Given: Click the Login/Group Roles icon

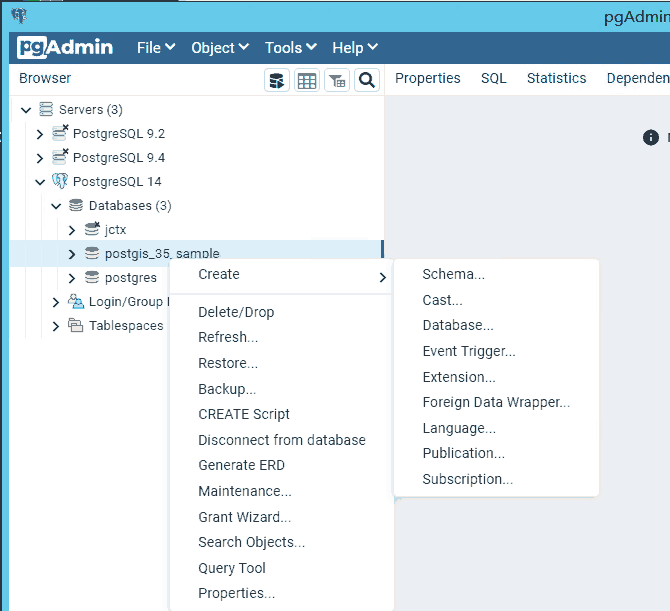Looking at the screenshot, I should [76, 301].
